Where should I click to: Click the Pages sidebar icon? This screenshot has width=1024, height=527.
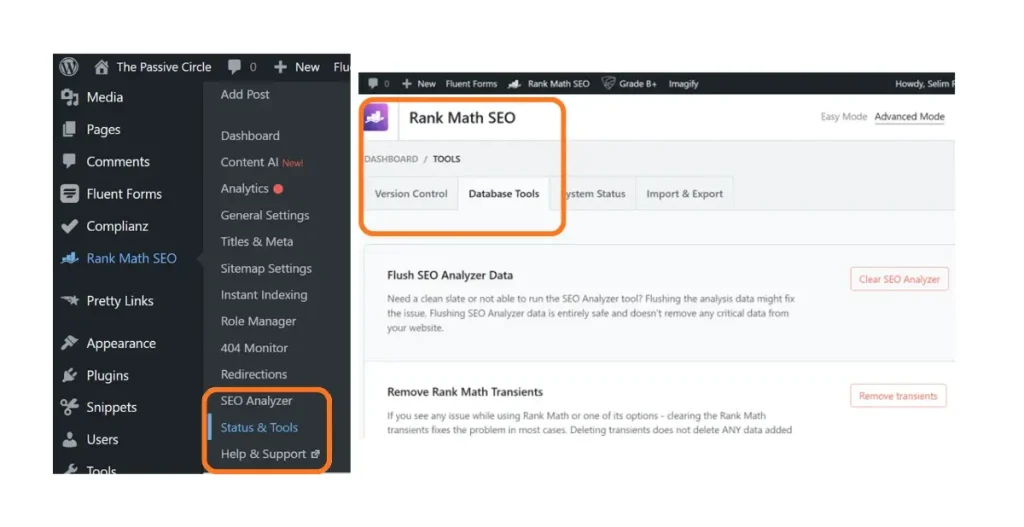pyautogui.click(x=69, y=129)
